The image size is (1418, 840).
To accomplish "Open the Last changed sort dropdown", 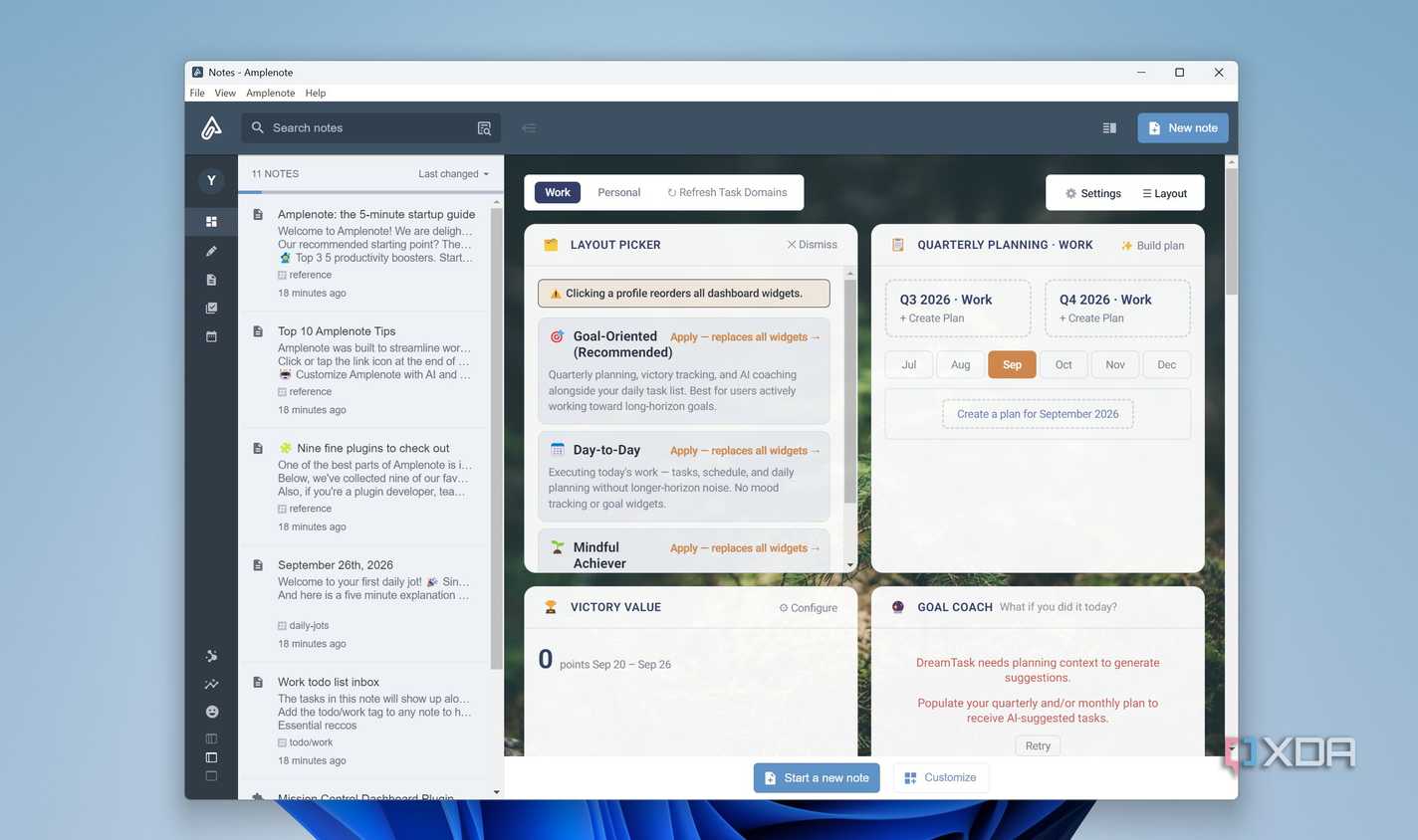I will [454, 174].
